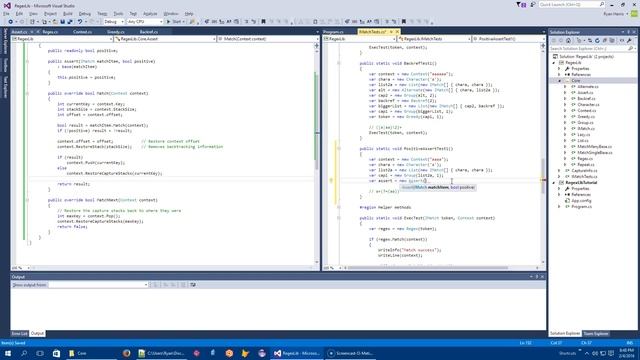
Task: Click the Firefox taskbar icon
Action: point(127,353)
